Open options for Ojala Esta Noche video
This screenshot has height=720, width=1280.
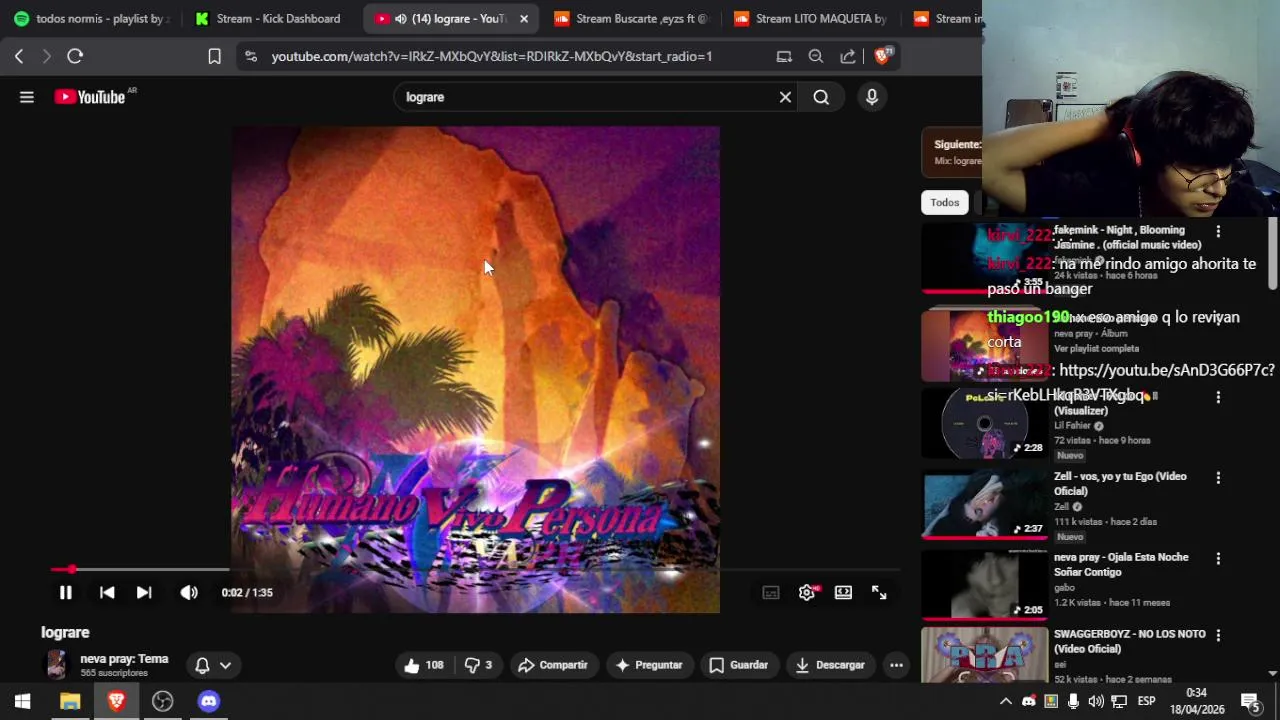click(1218, 559)
